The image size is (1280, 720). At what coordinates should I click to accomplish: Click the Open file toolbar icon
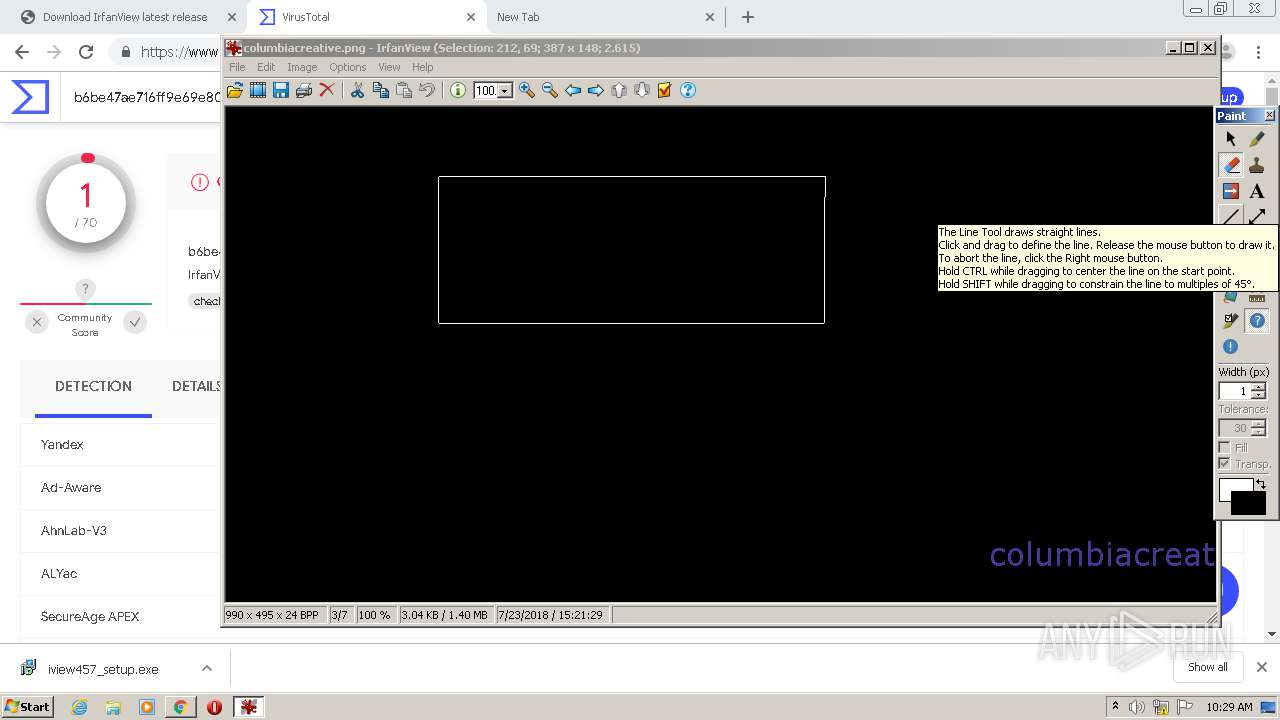(x=235, y=90)
